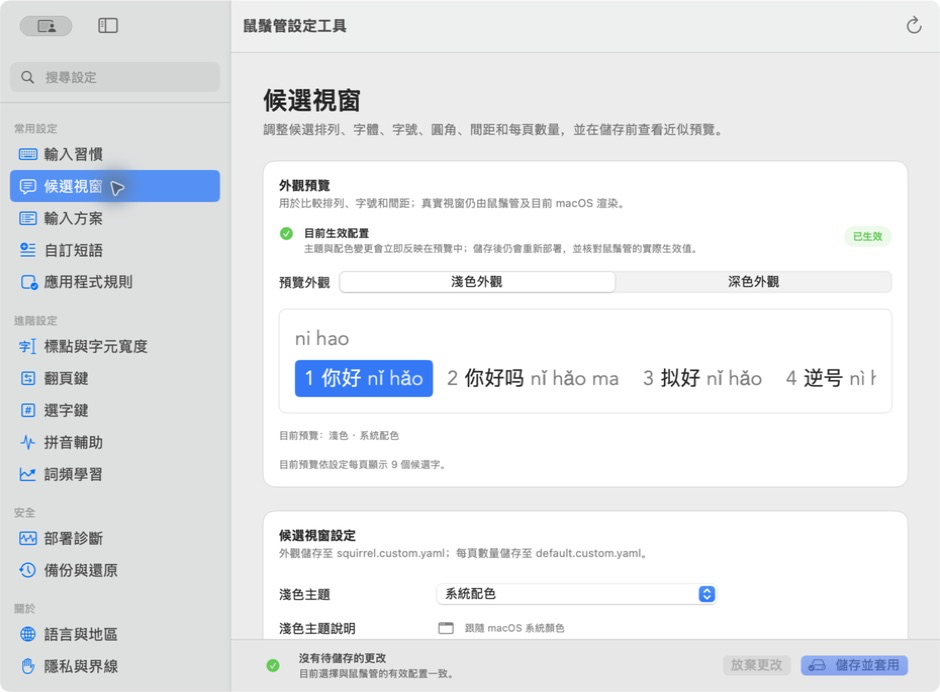Click the 已生效 status badge
Screen dimensions: 940x692
point(867,236)
